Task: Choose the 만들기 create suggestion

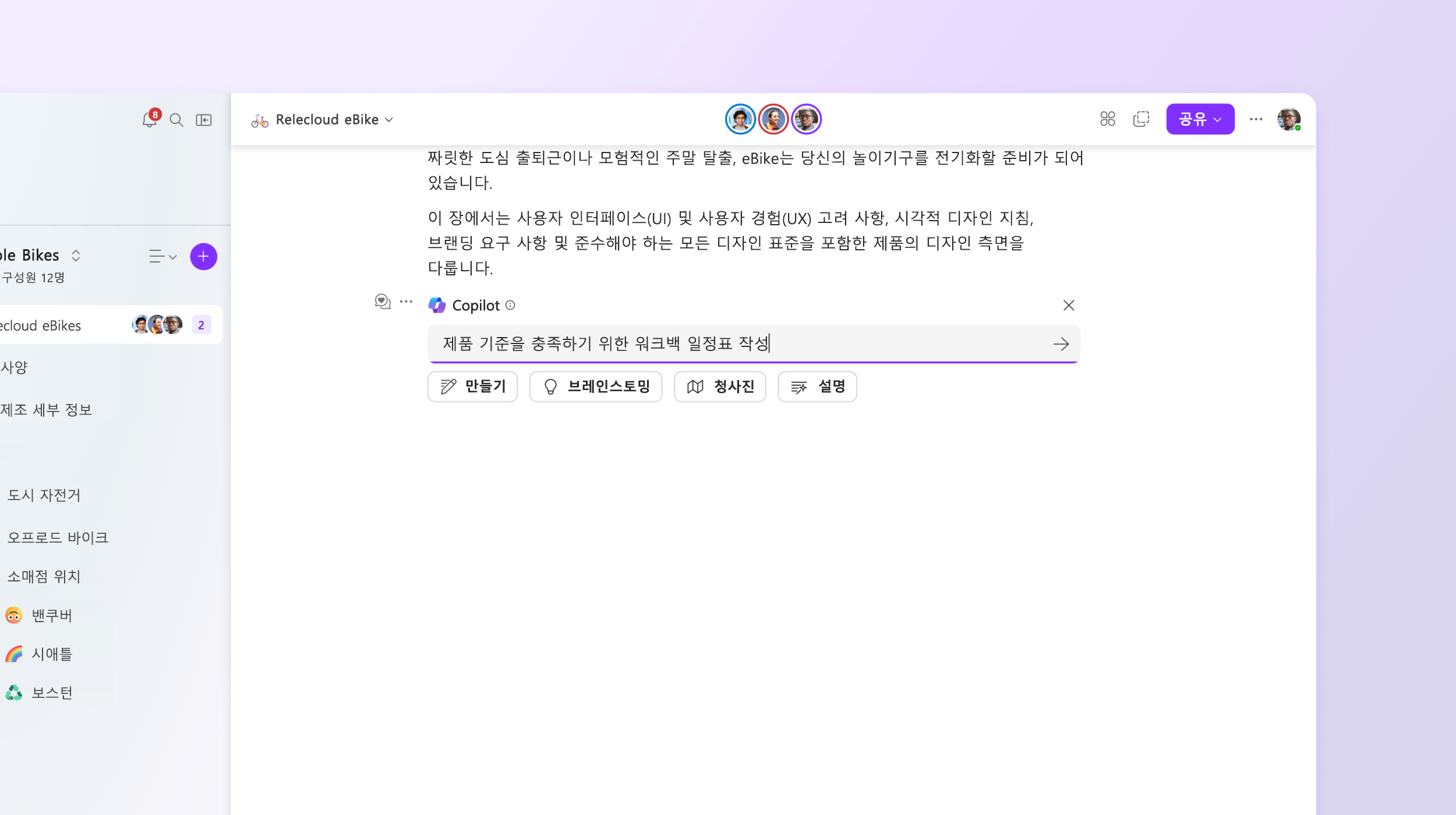Action: (x=472, y=387)
